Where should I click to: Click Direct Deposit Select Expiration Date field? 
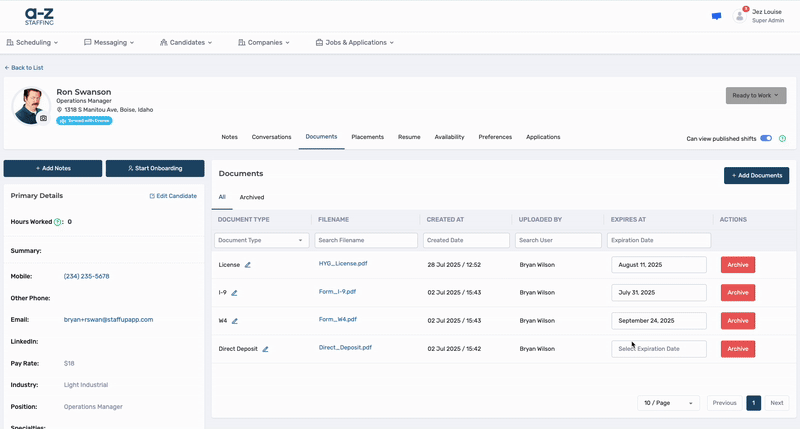point(659,349)
